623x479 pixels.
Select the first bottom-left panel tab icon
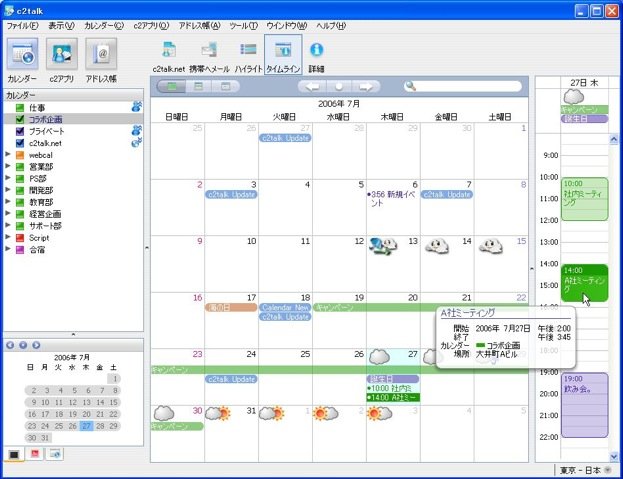[14, 454]
